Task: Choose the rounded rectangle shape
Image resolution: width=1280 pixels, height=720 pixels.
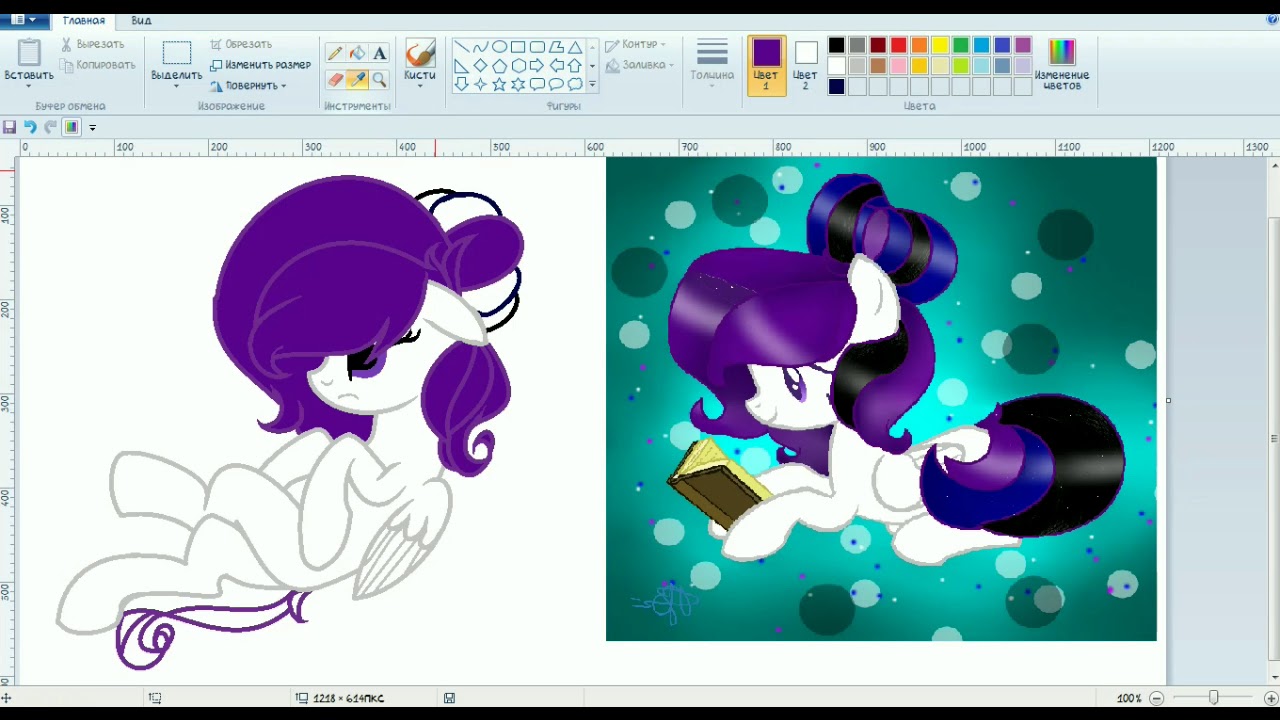Action: point(537,47)
